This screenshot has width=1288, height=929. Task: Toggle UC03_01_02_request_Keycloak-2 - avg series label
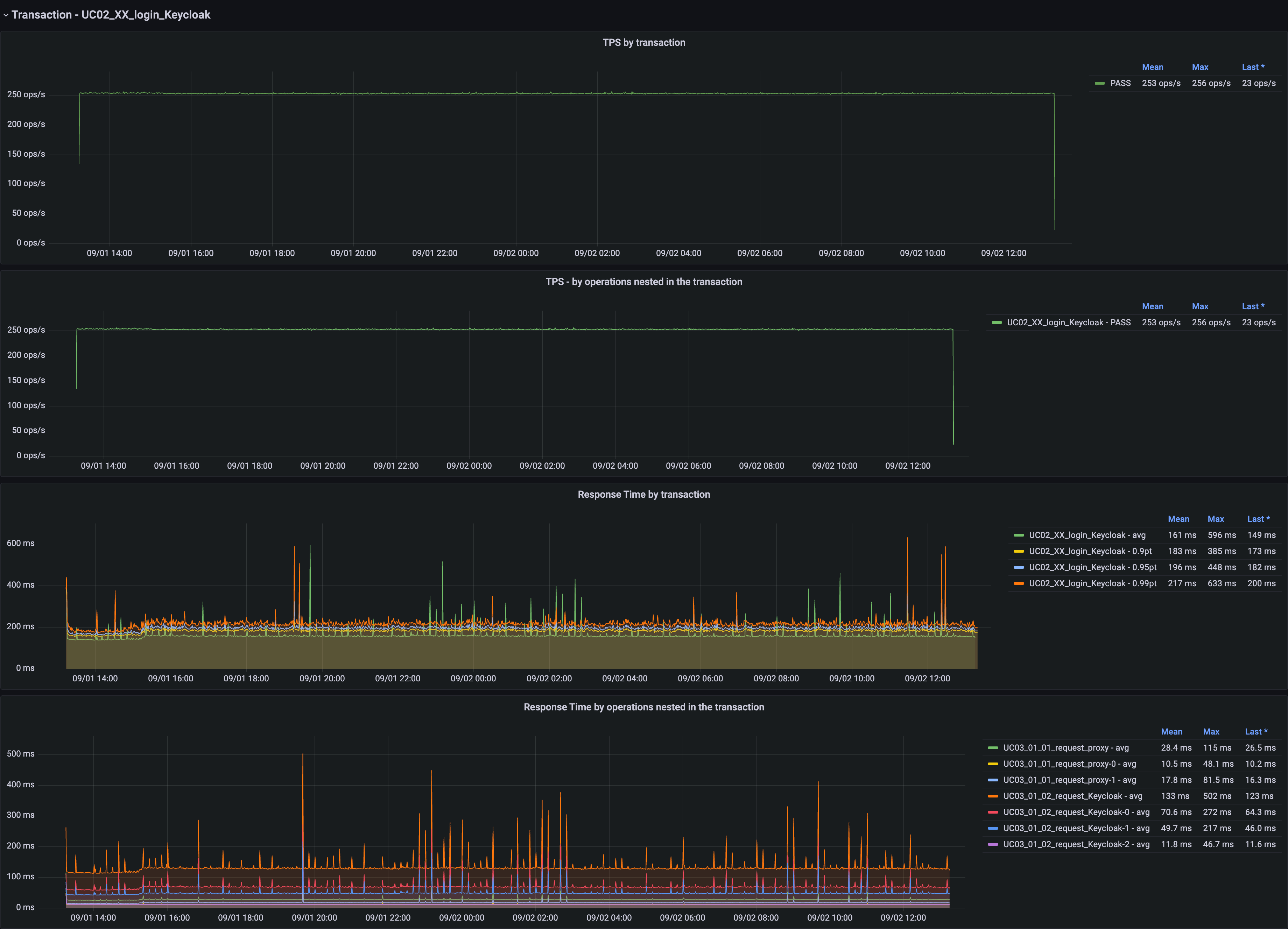(x=1076, y=844)
